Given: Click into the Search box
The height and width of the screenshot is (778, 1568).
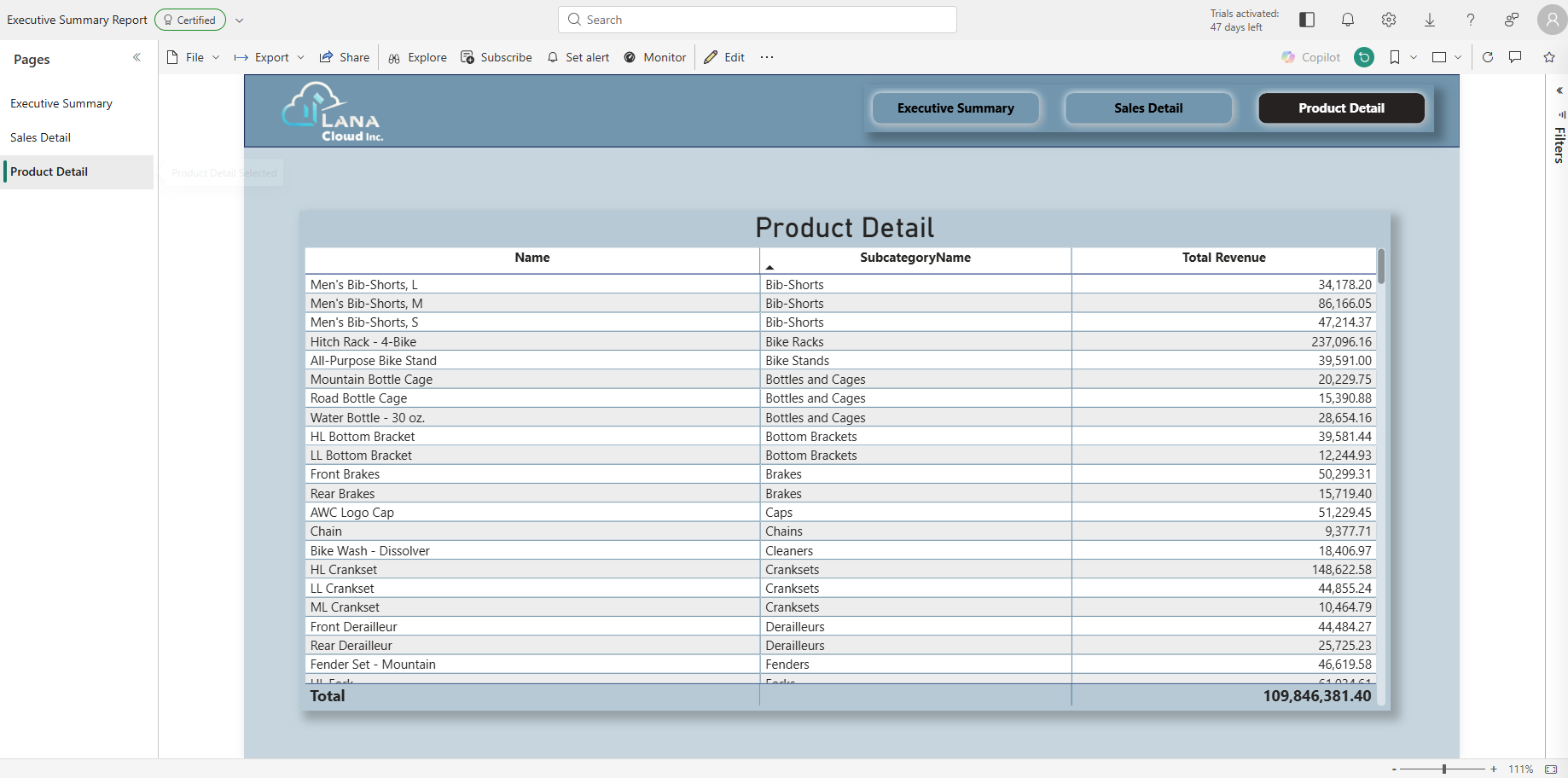Looking at the screenshot, I should [758, 20].
